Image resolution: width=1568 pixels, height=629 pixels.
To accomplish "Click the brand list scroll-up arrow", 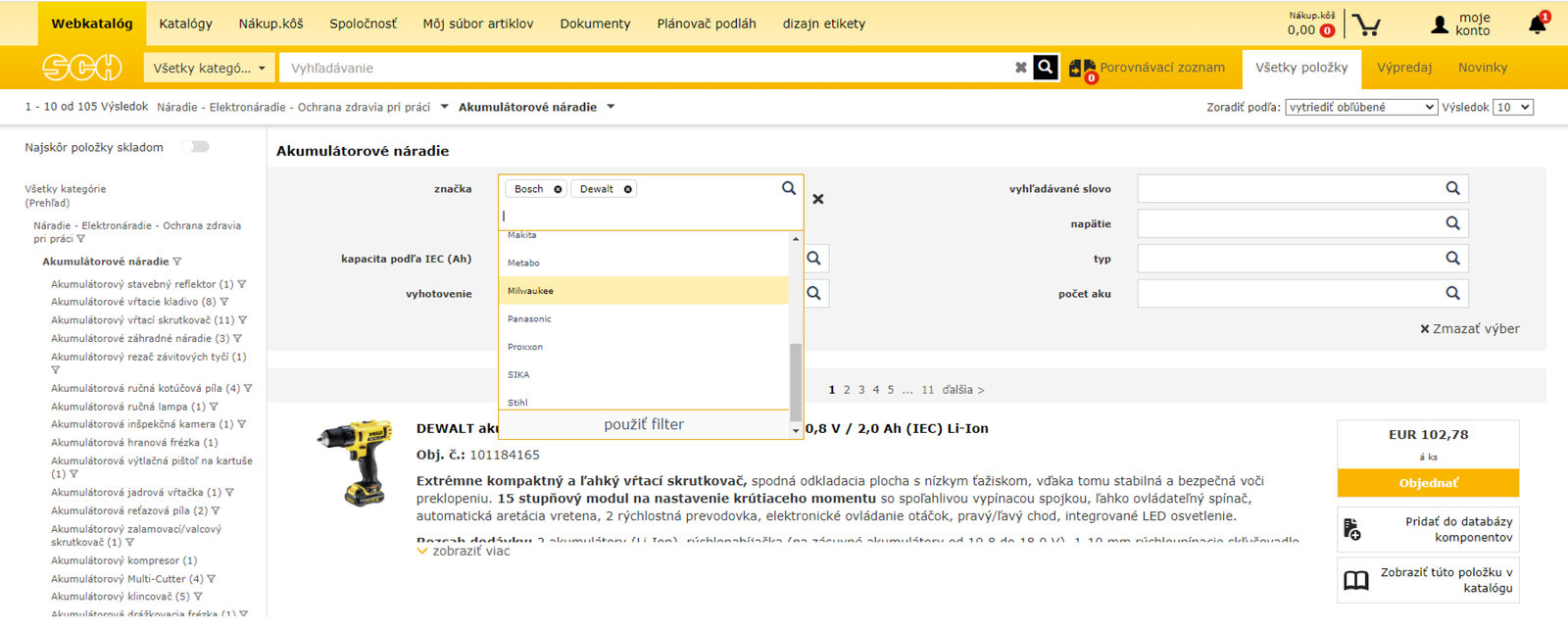I will (796, 239).
